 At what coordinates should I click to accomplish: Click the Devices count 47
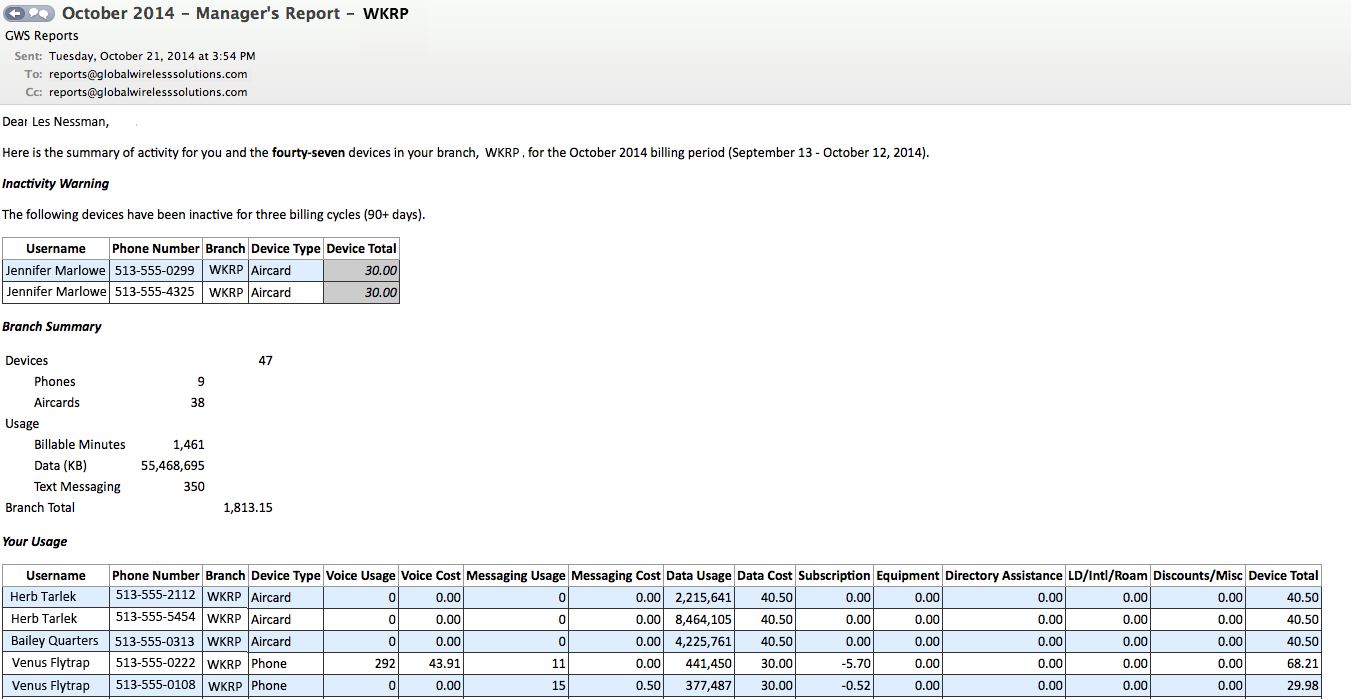click(265, 361)
